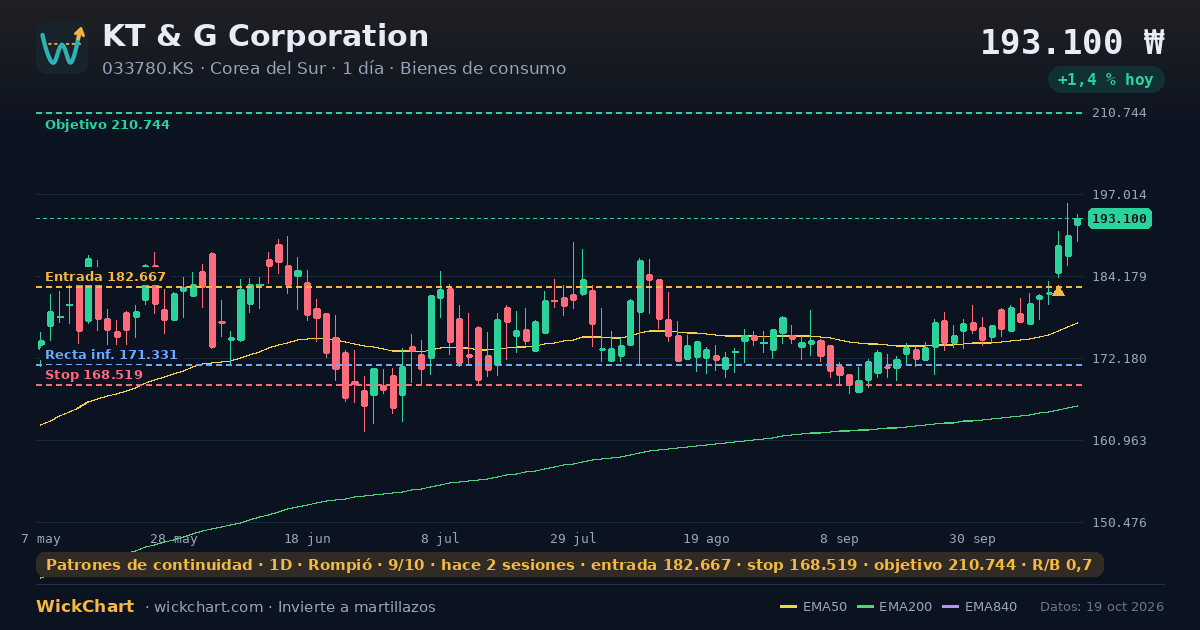1200x630 pixels.
Task: Click the 210.744 axis value
Action: (1119, 113)
